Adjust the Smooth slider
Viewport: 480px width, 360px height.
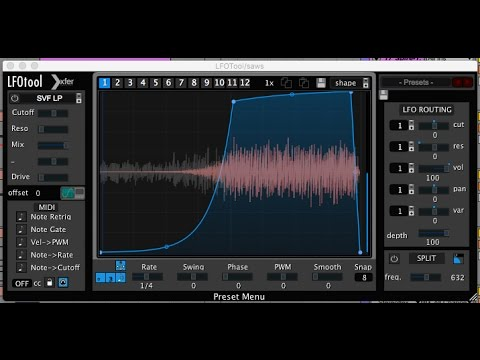327,277
